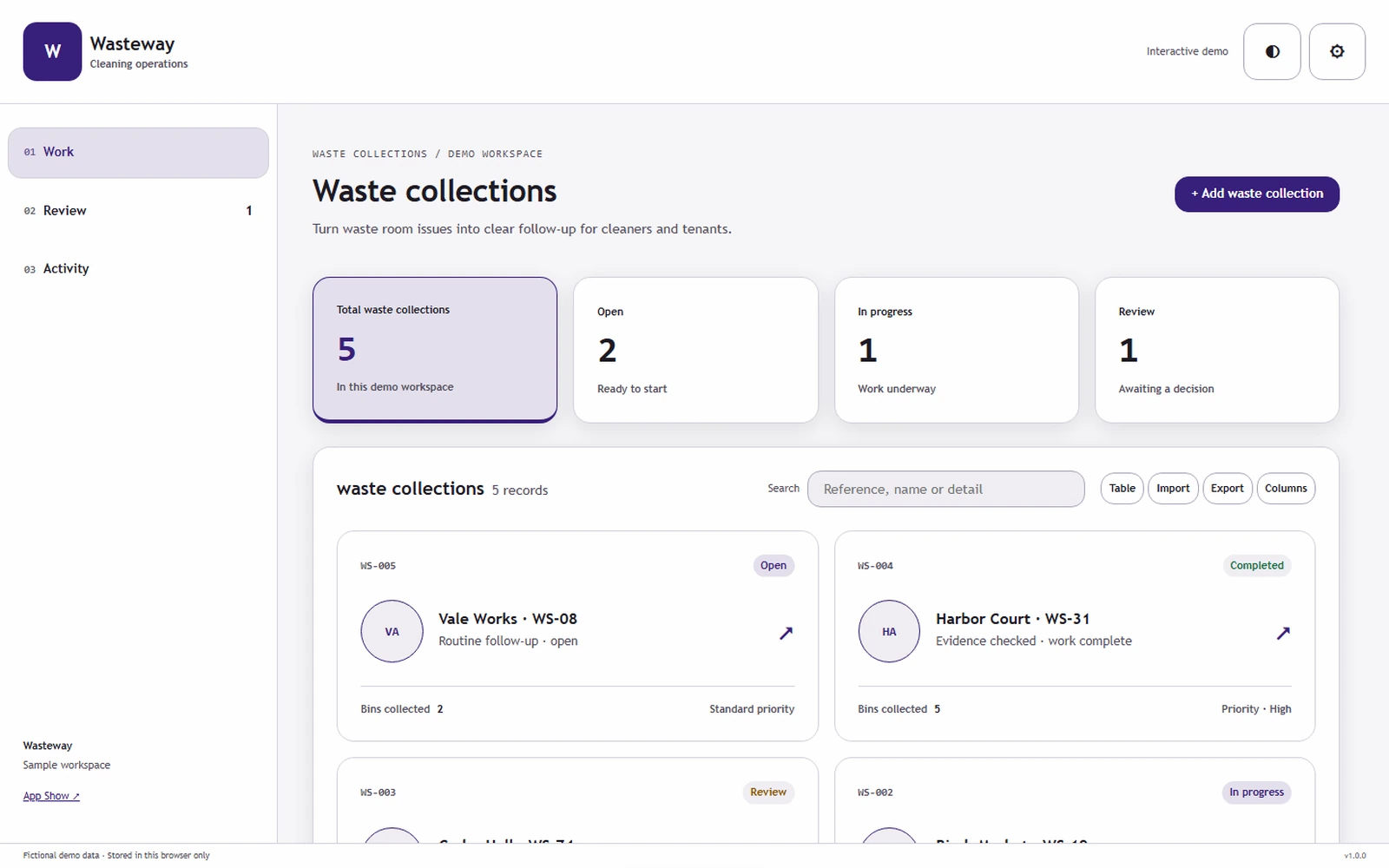Click the VA avatar circle
Image resolution: width=1389 pixels, height=868 pixels.
point(392,631)
